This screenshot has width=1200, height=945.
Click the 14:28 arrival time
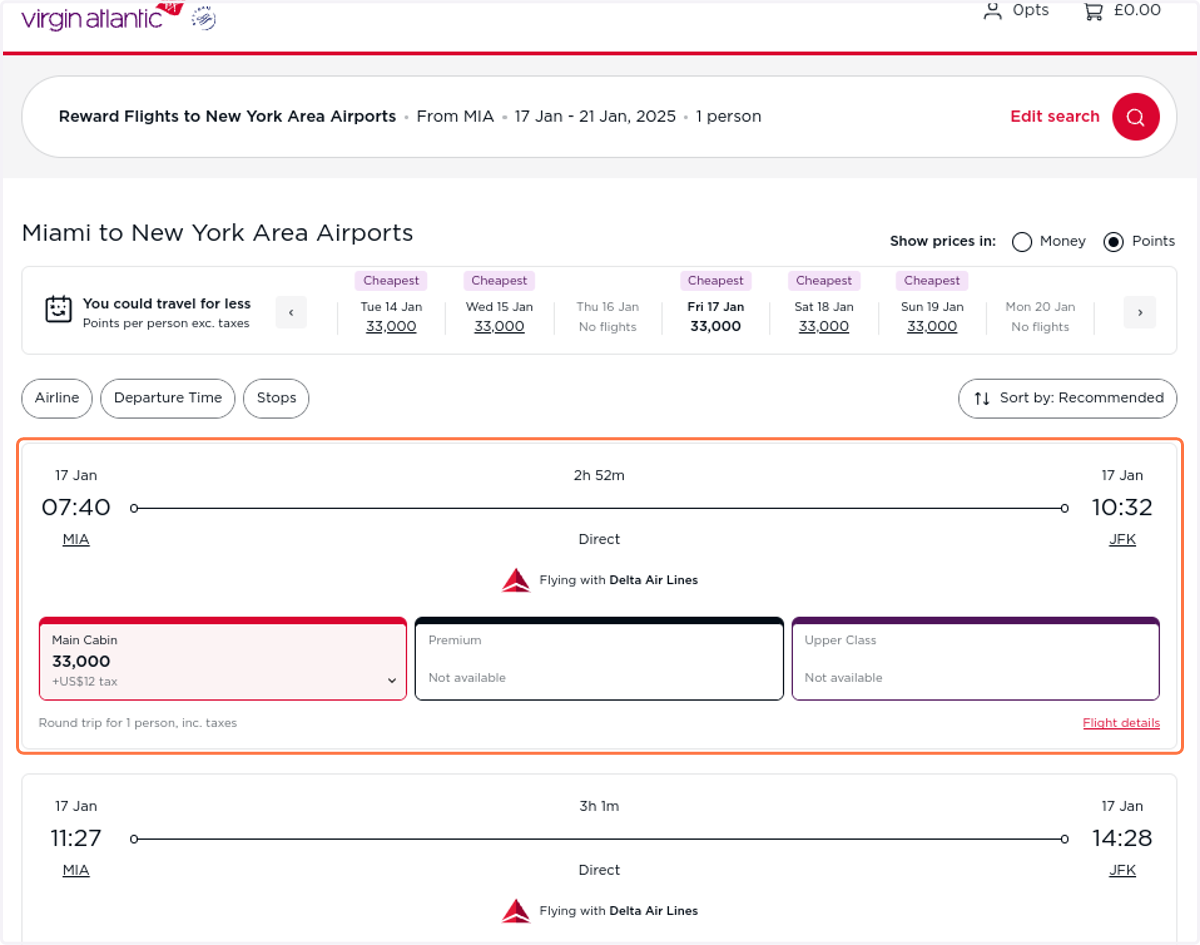(x=1122, y=838)
